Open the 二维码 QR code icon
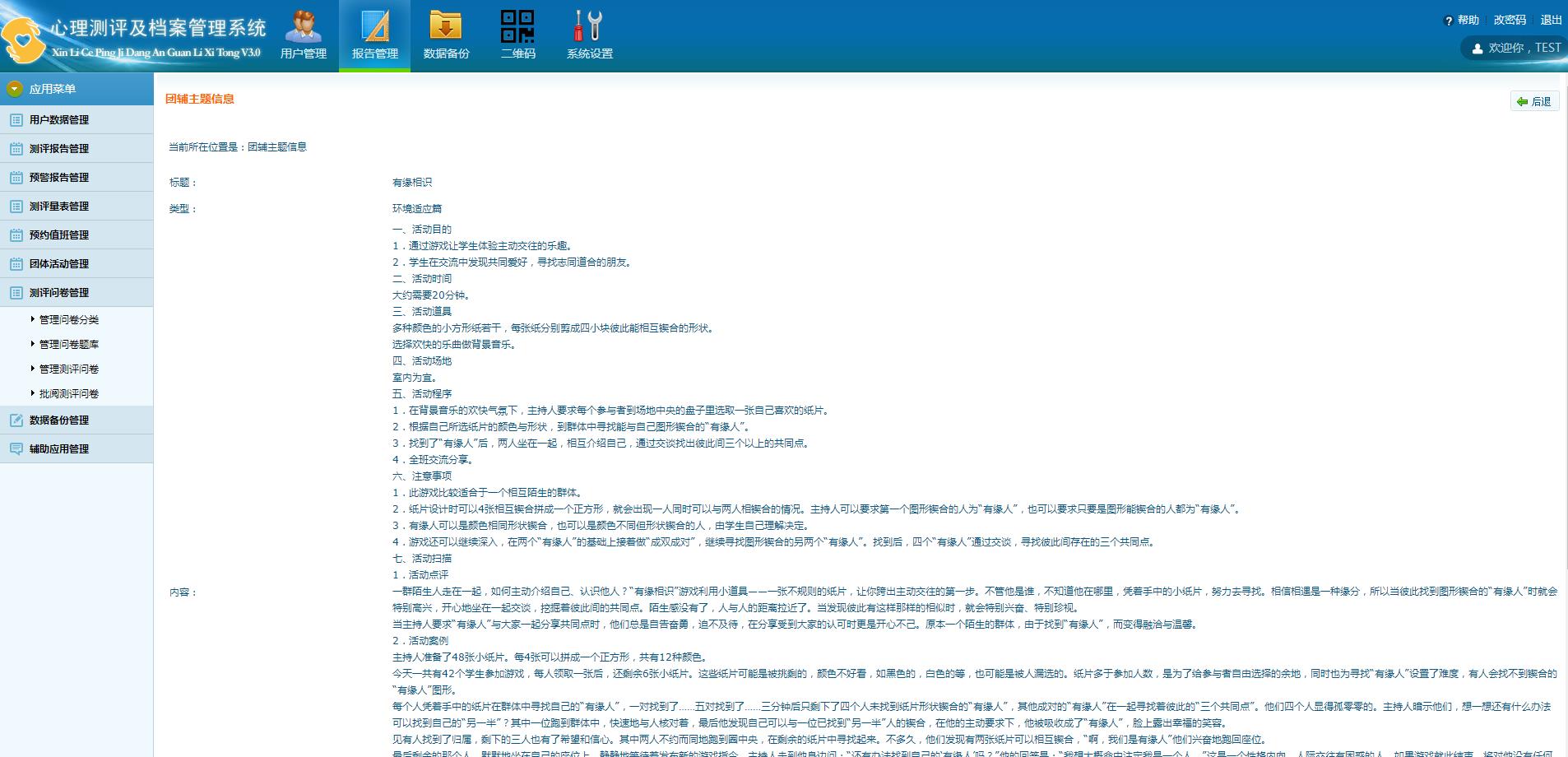Image resolution: width=1568 pixels, height=757 pixels. (x=517, y=26)
